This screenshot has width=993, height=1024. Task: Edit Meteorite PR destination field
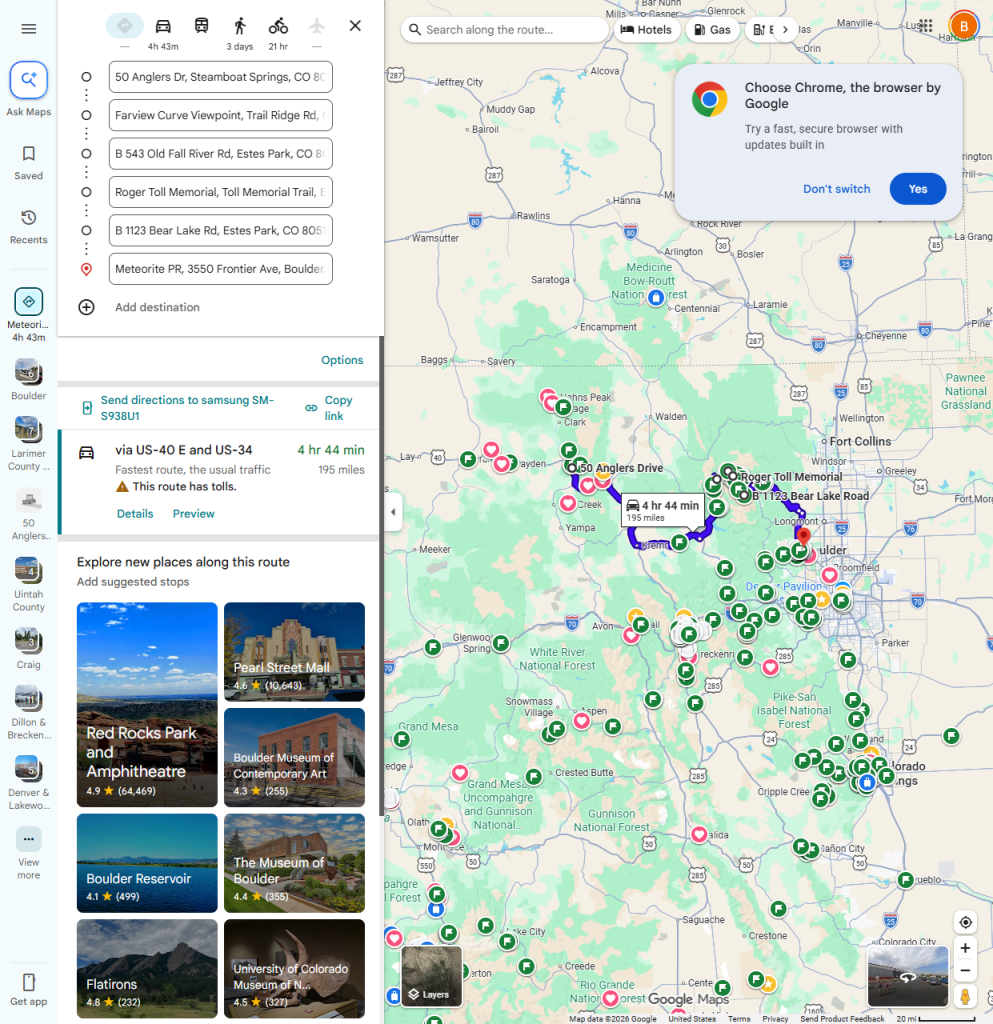[x=221, y=269]
